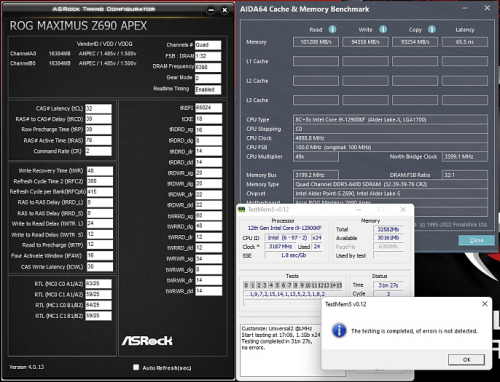Click the tRDRD_sg value field
This screenshot has height=382, width=500.
pos(209,130)
